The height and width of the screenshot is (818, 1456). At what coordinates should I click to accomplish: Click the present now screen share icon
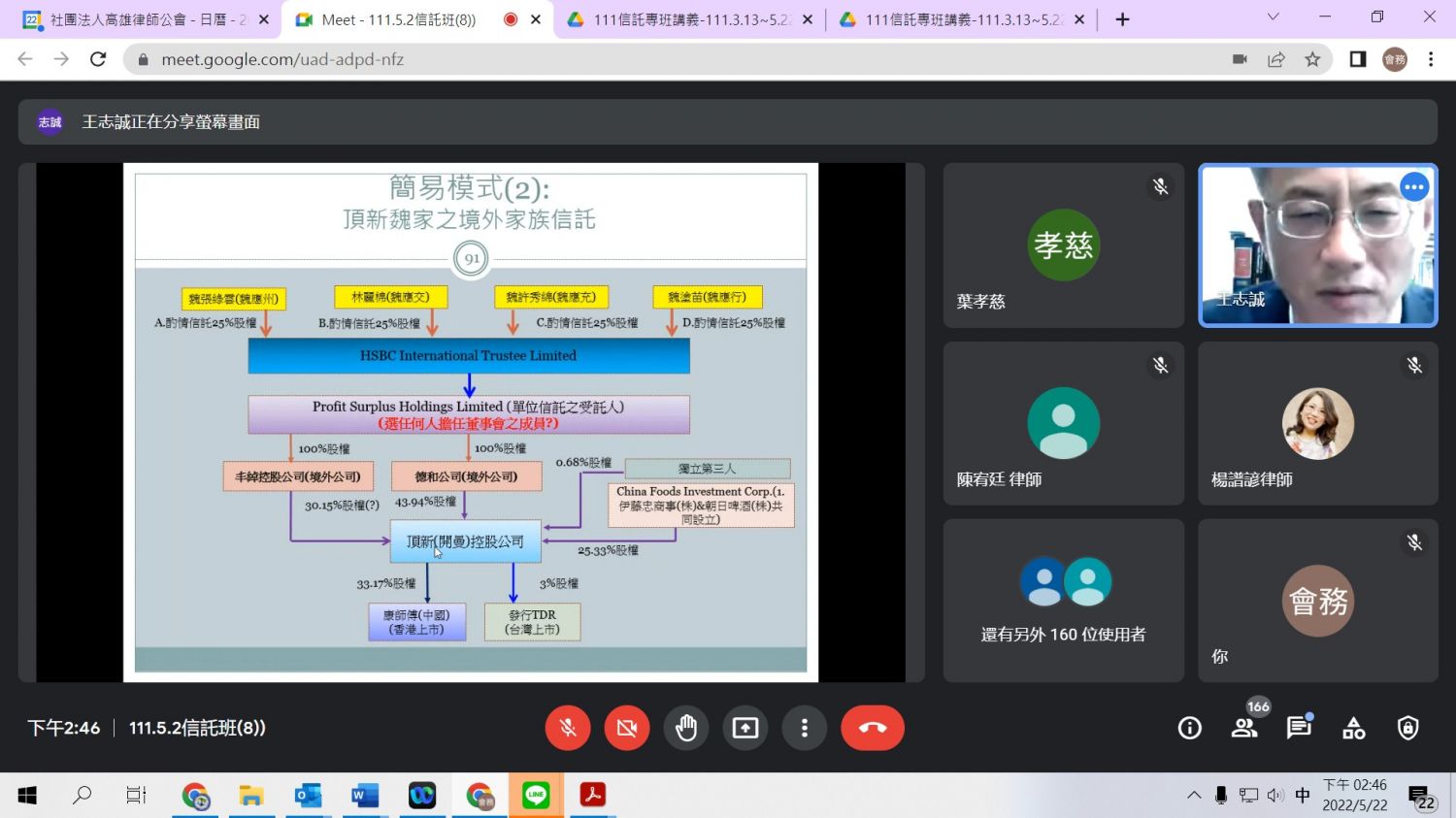pyautogui.click(x=745, y=728)
